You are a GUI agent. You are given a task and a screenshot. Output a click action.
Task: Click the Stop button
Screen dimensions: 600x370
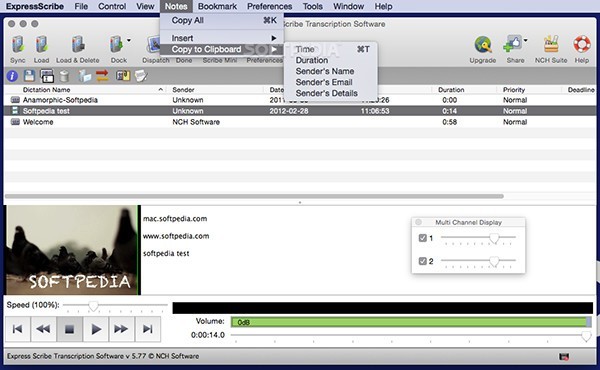69,329
